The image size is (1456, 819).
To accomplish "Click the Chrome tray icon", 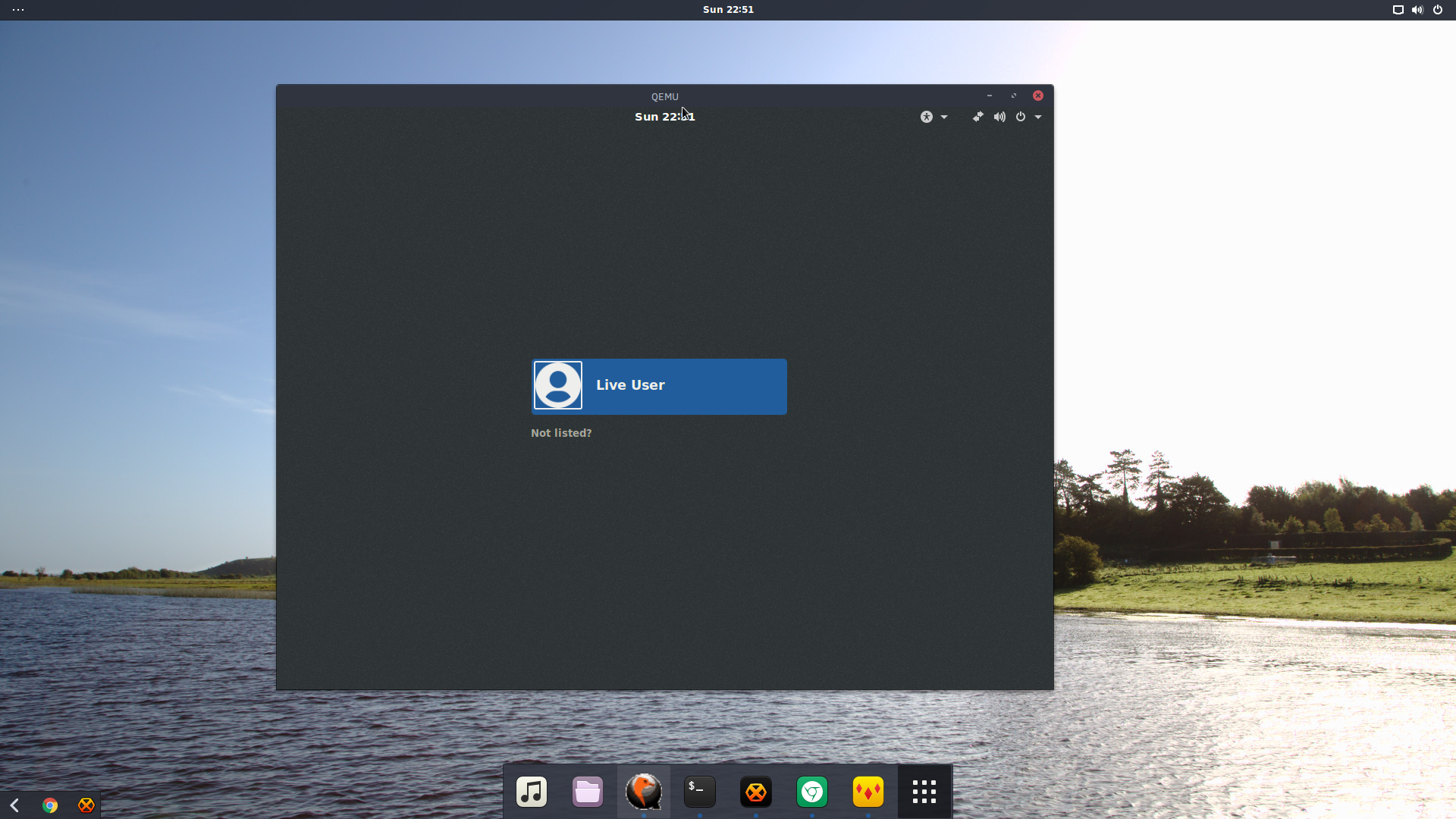I will click(50, 805).
